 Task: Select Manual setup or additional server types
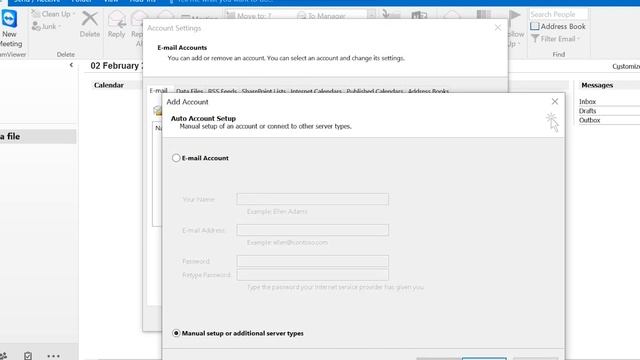tap(176, 333)
